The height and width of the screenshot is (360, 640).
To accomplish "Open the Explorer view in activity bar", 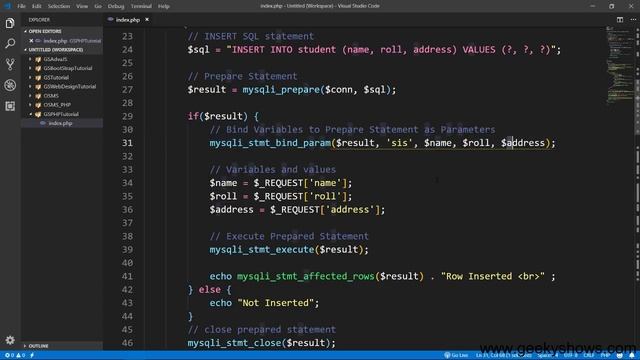I will click(10, 23).
